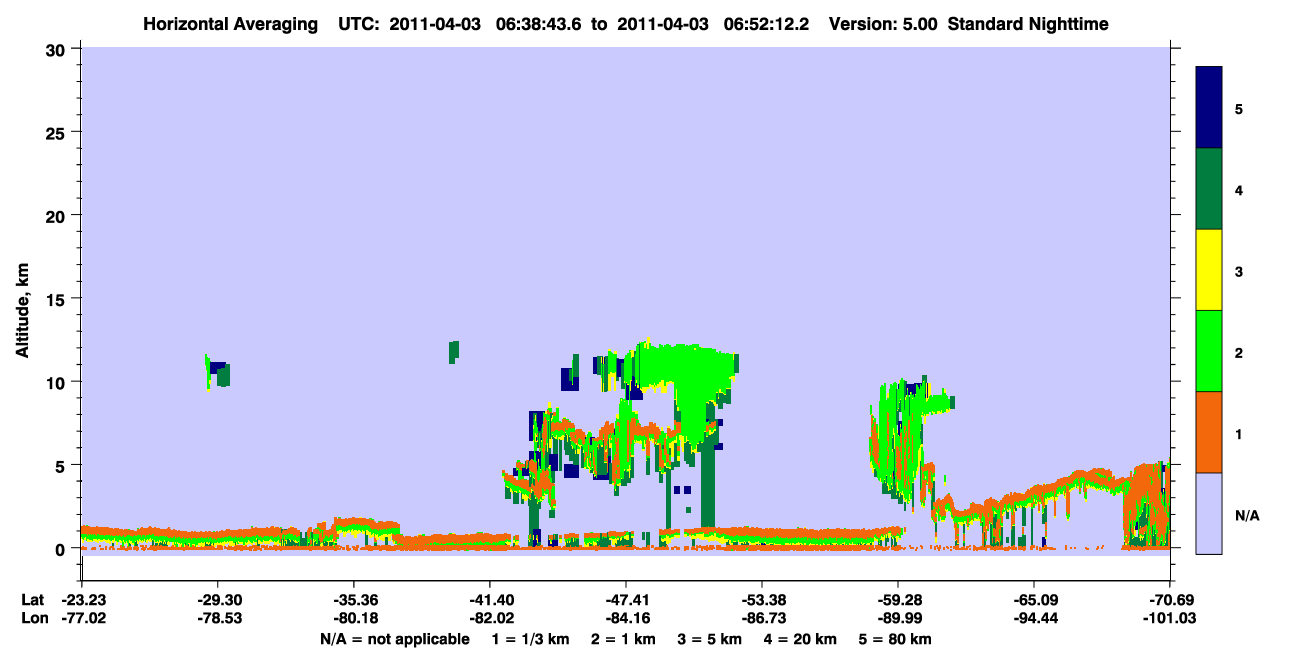Click the latitude value '-65.09'

[1034, 600]
